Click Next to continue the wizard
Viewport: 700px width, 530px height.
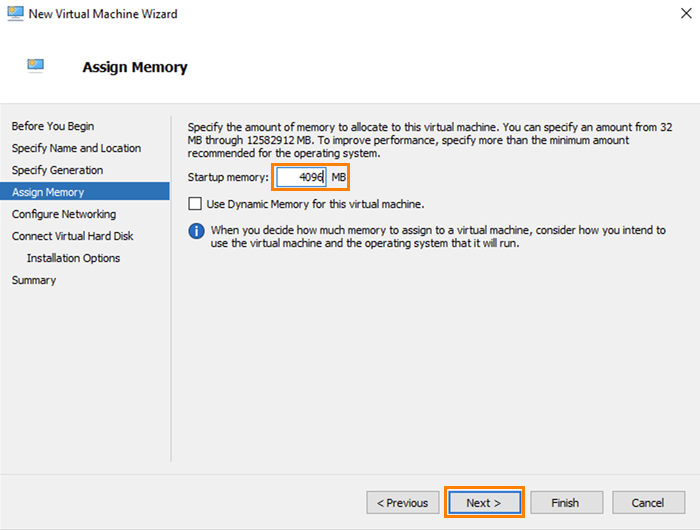[x=484, y=502]
